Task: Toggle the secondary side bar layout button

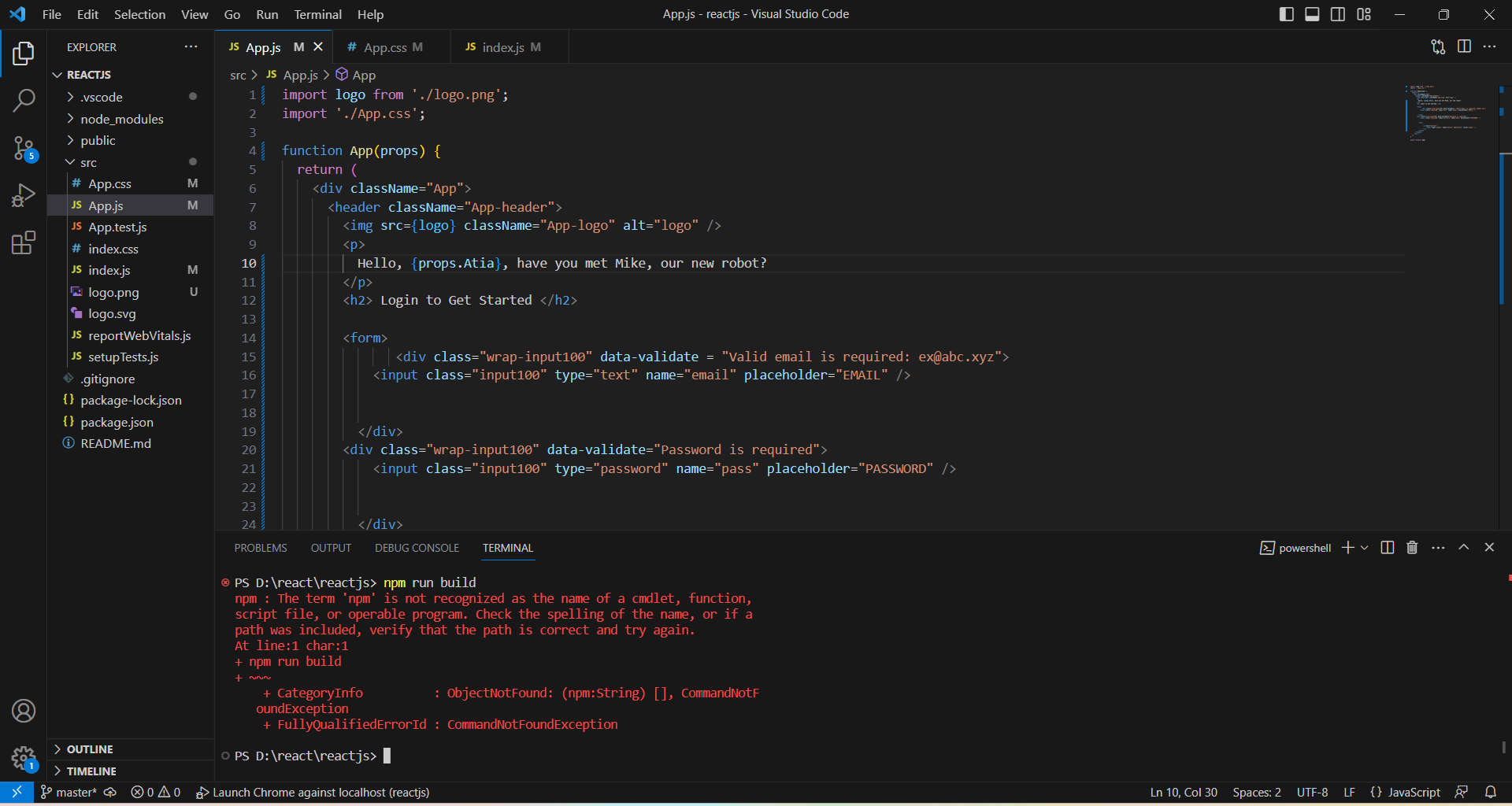Action: 1338,14
